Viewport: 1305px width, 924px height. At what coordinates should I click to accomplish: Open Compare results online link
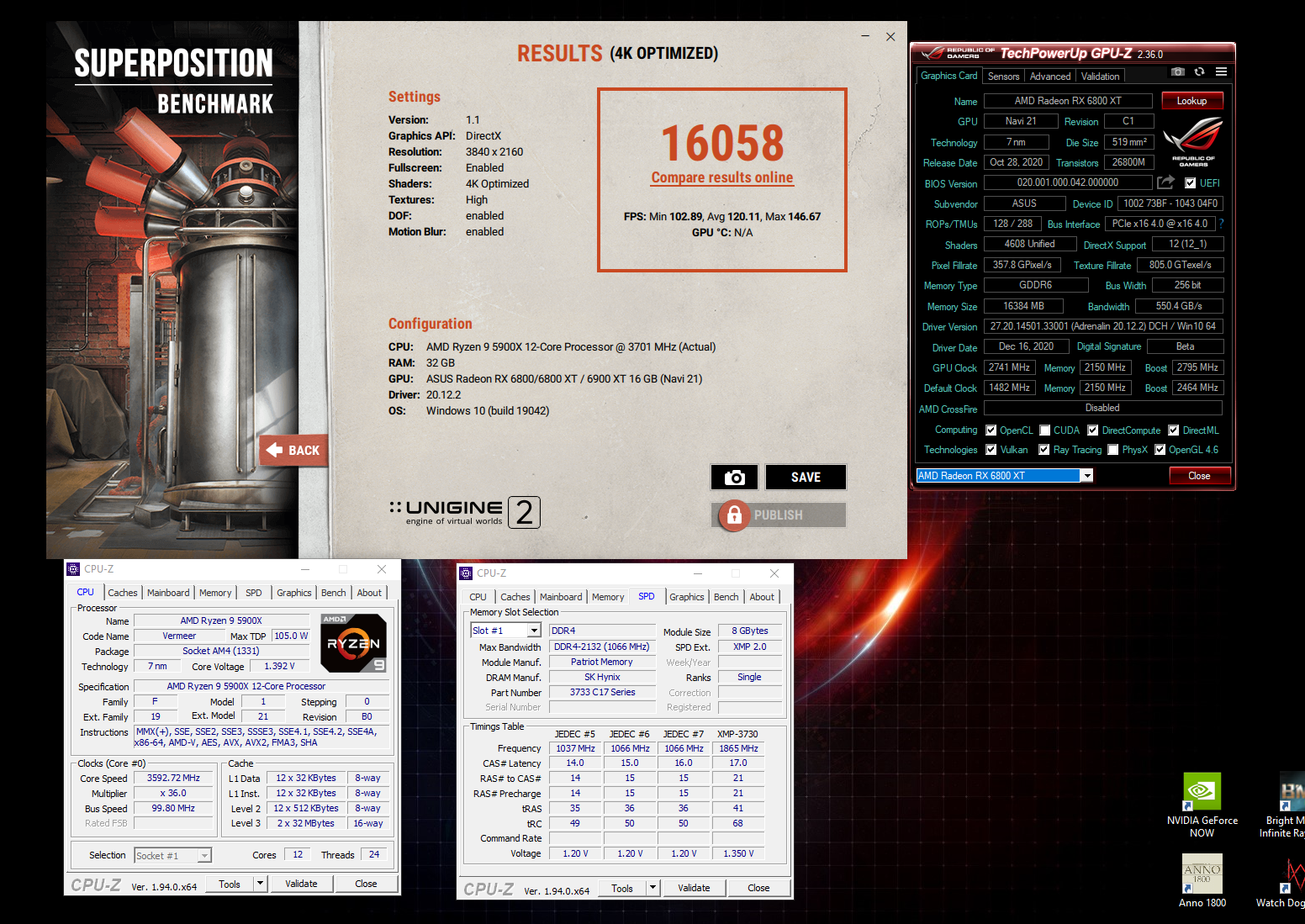[x=722, y=177]
